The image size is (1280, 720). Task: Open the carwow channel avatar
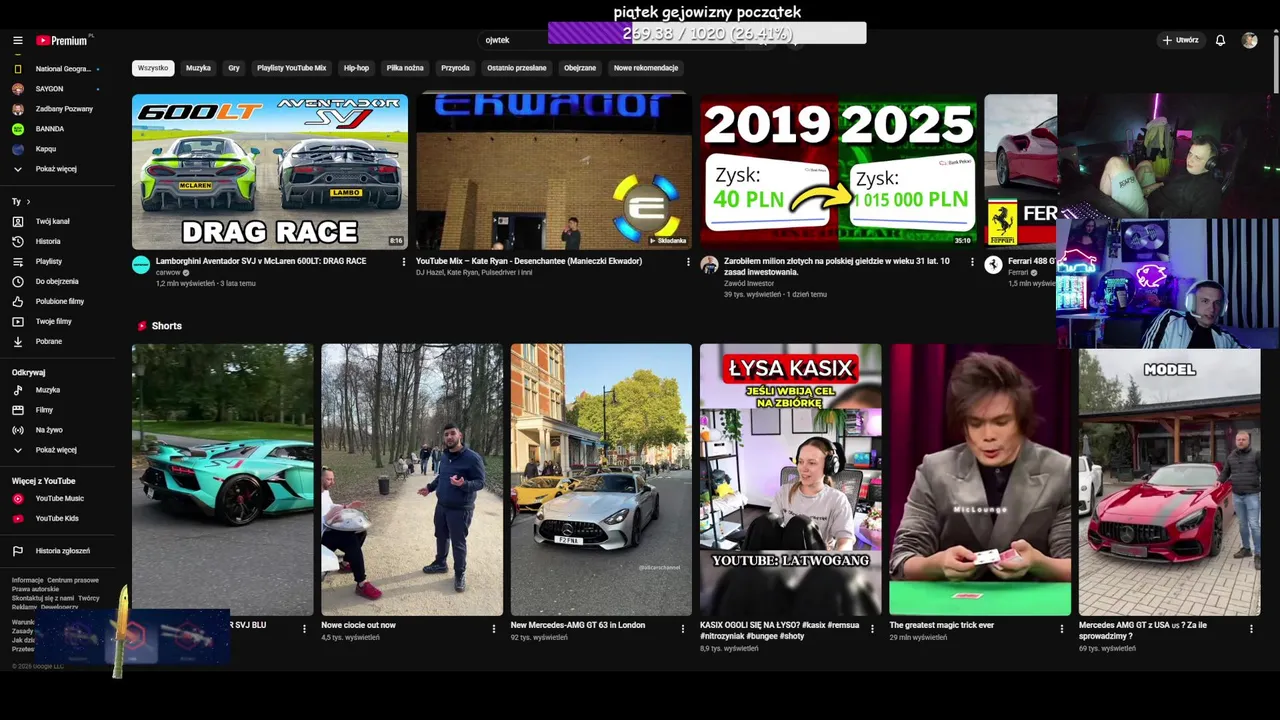pyautogui.click(x=141, y=265)
